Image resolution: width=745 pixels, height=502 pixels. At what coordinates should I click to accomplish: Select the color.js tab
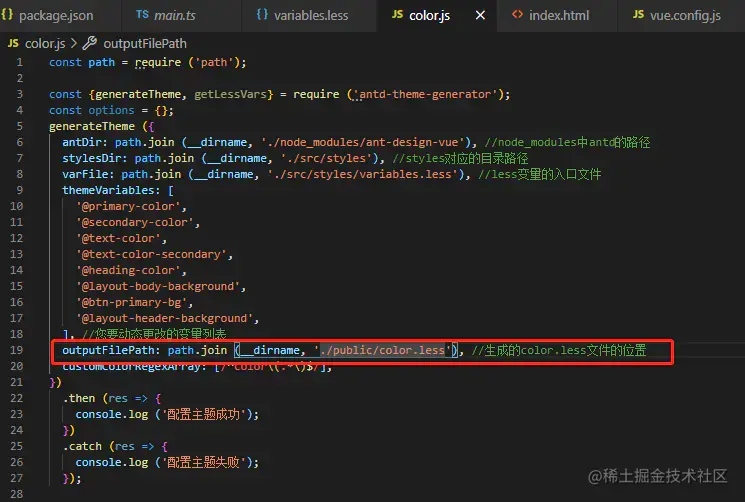[429, 15]
